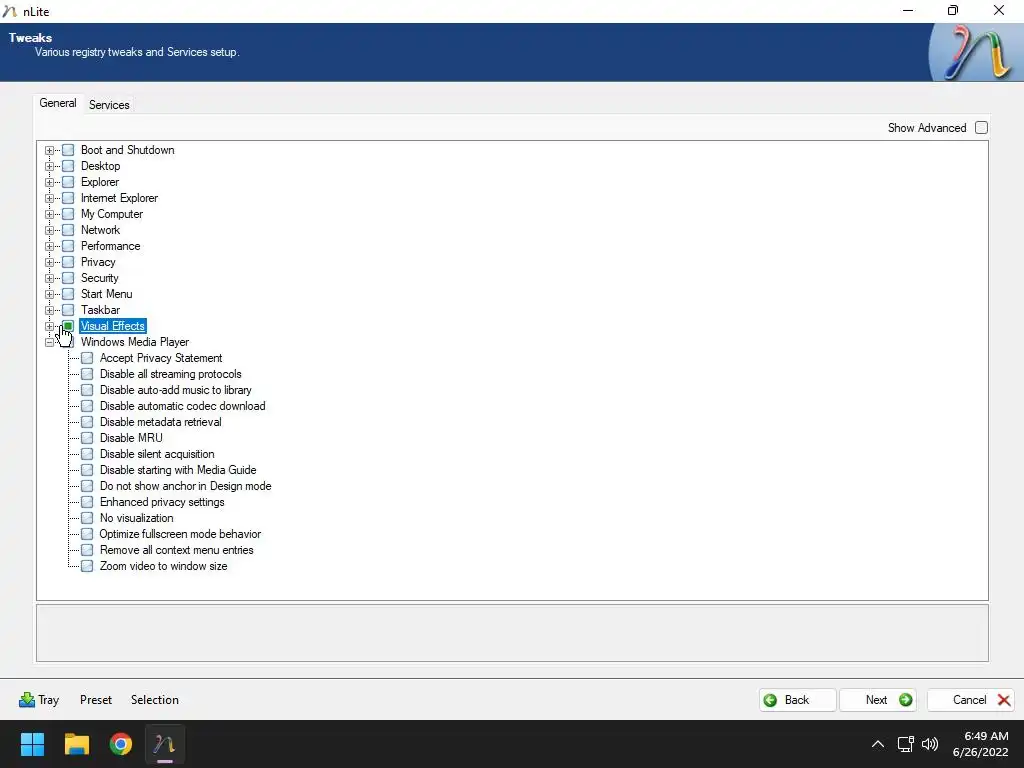Expand the Desktop tree node
Viewport: 1024px width, 768px height.
point(50,166)
